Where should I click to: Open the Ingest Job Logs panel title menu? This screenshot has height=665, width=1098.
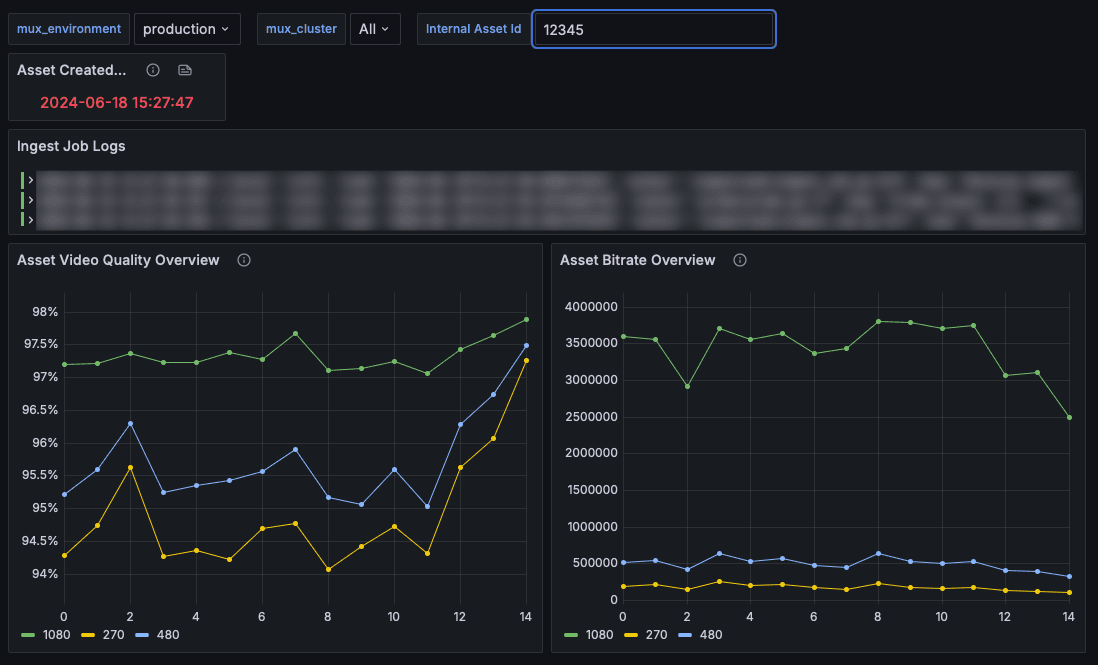pyautogui.click(x=69, y=146)
